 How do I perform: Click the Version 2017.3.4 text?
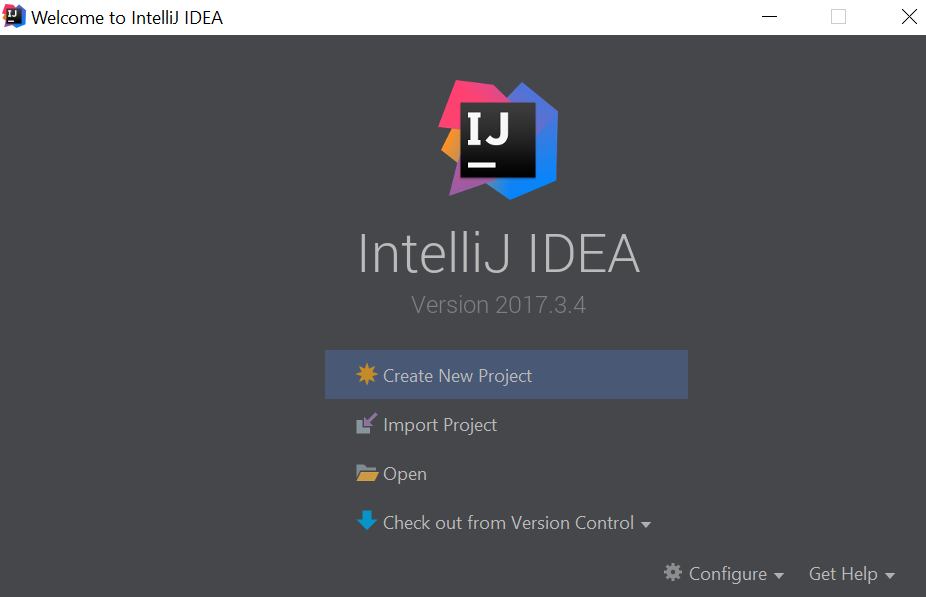click(x=498, y=305)
